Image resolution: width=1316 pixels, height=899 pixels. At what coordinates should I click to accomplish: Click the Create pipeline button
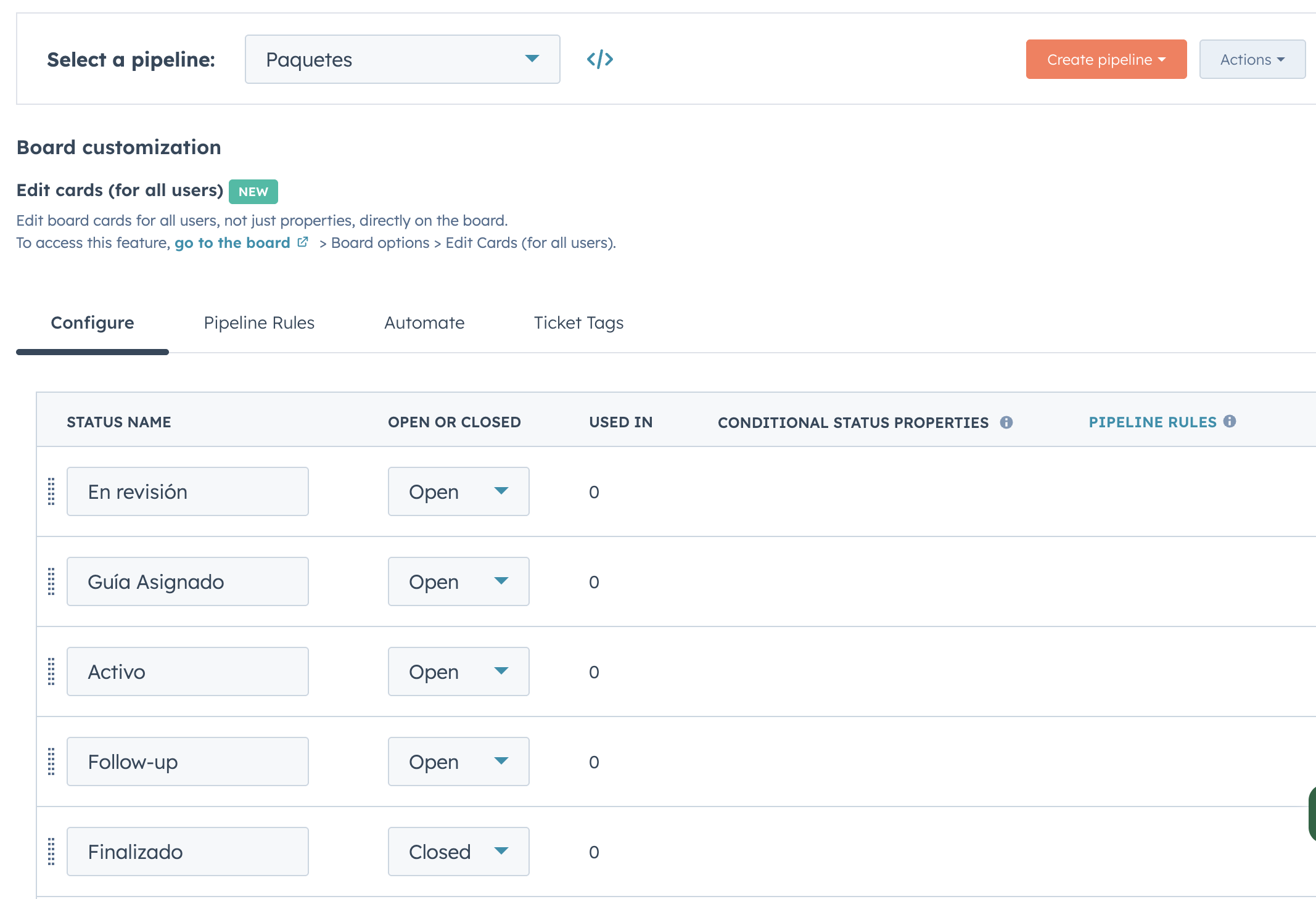coord(1106,59)
